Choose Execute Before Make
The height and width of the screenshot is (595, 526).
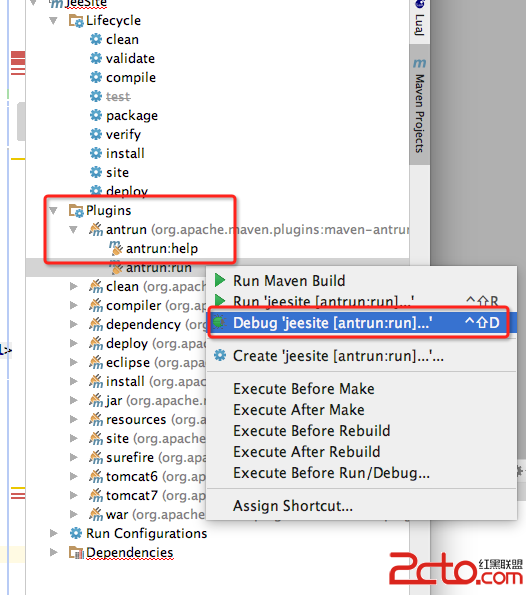(361, 389)
